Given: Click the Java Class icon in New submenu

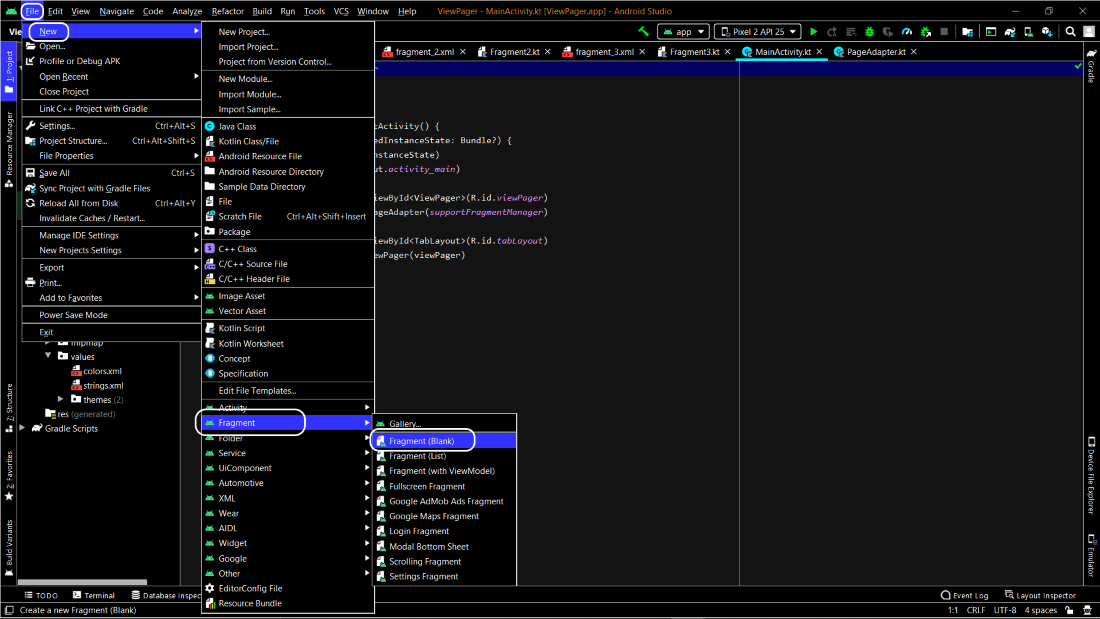Looking at the screenshot, I should [x=210, y=126].
